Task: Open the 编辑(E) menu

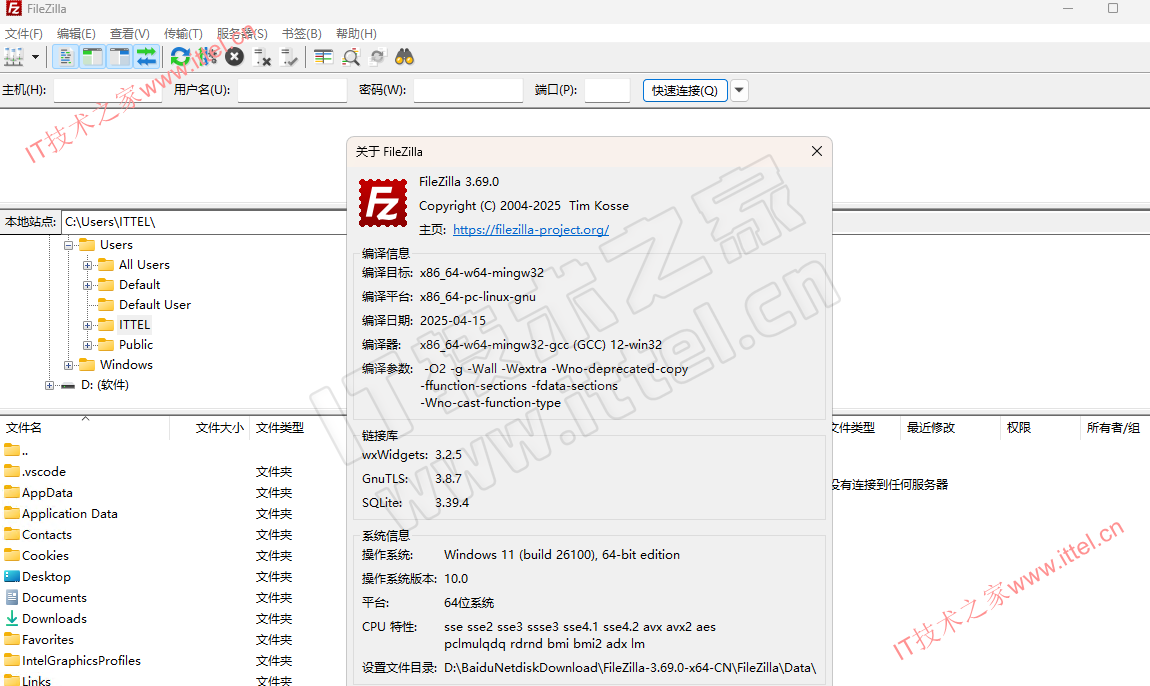Action: coord(76,34)
